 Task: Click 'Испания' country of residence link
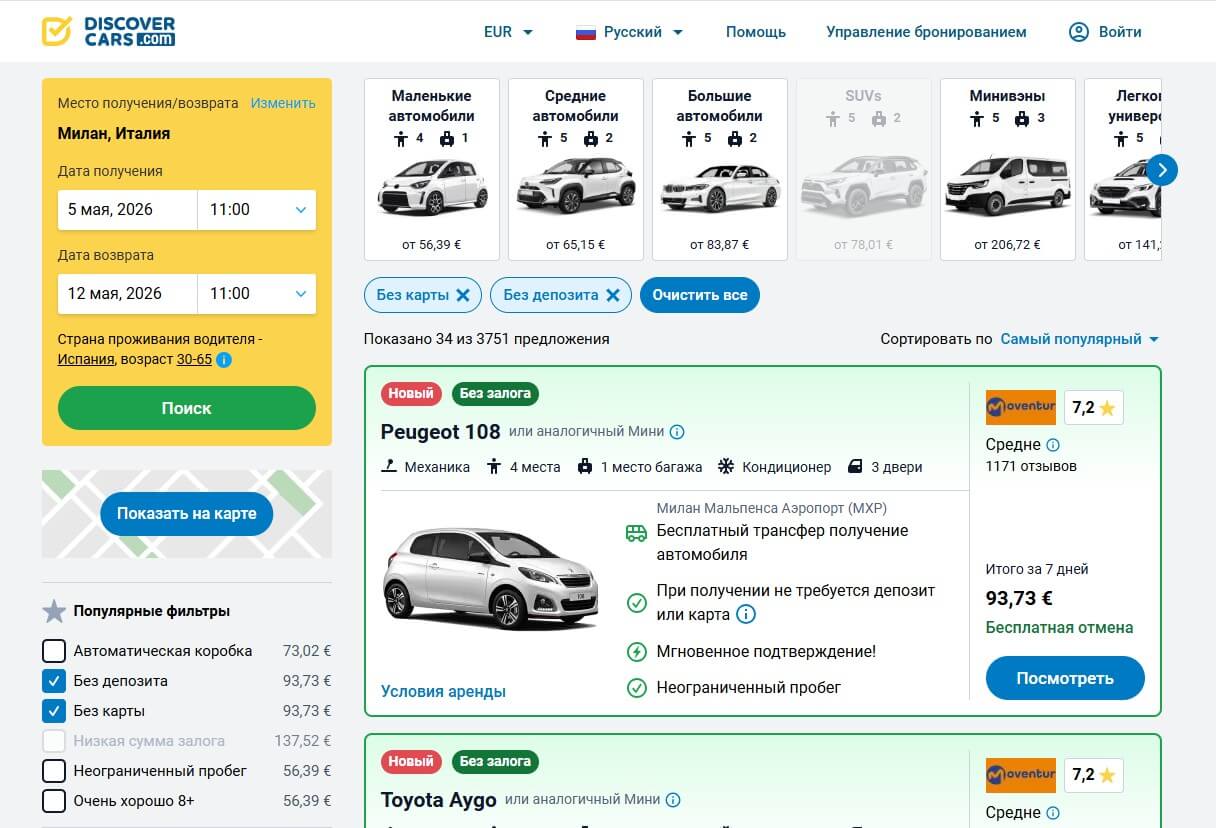coord(86,359)
